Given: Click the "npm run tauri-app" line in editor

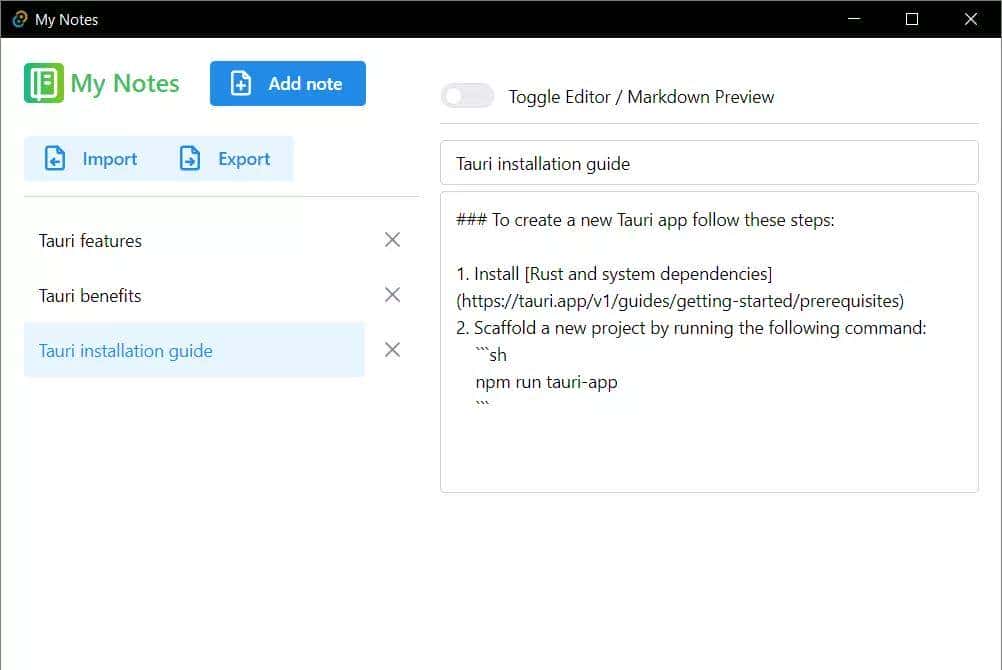Looking at the screenshot, I should 546,382.
